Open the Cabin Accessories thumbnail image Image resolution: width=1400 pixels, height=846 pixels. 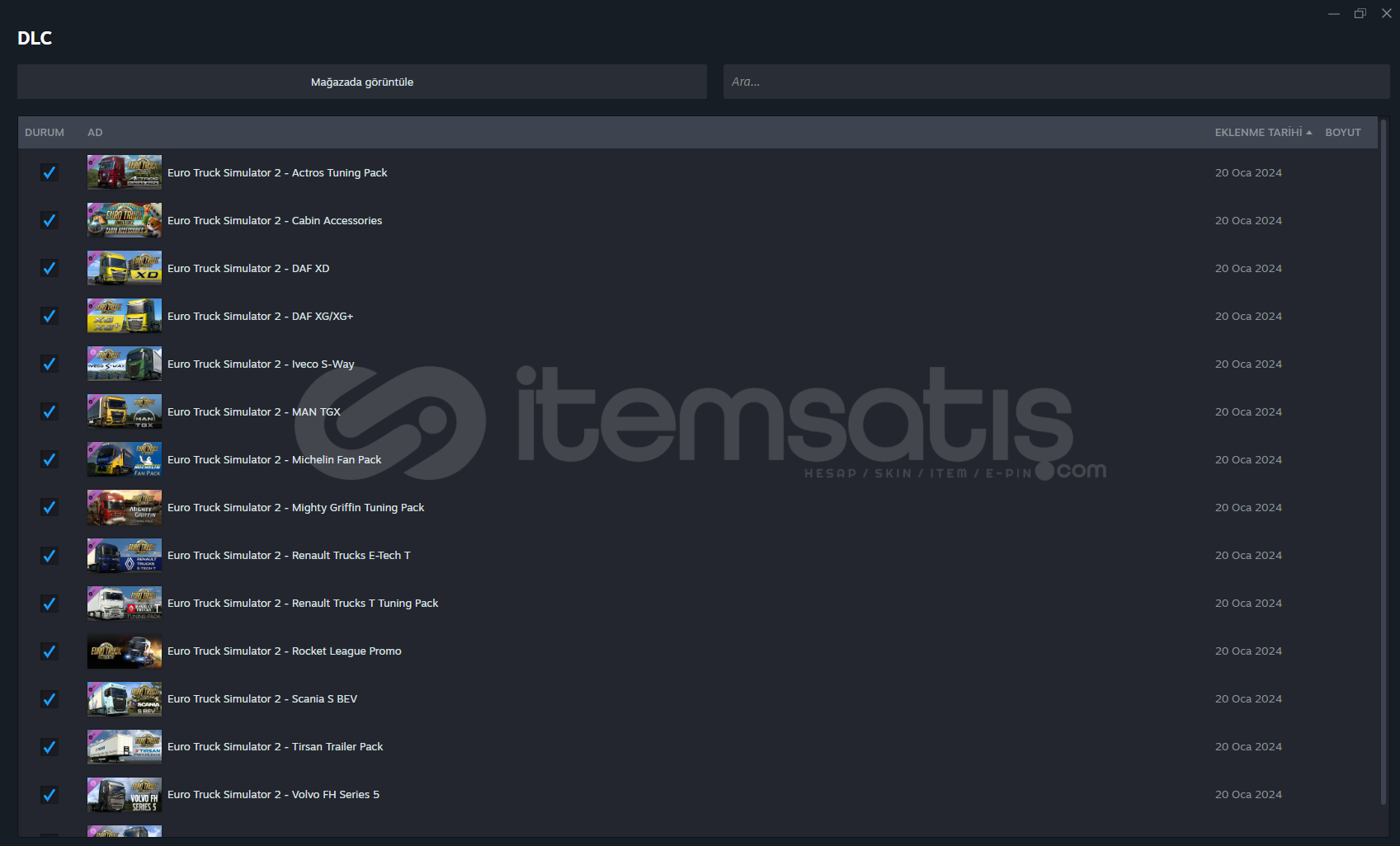[125, 220]
